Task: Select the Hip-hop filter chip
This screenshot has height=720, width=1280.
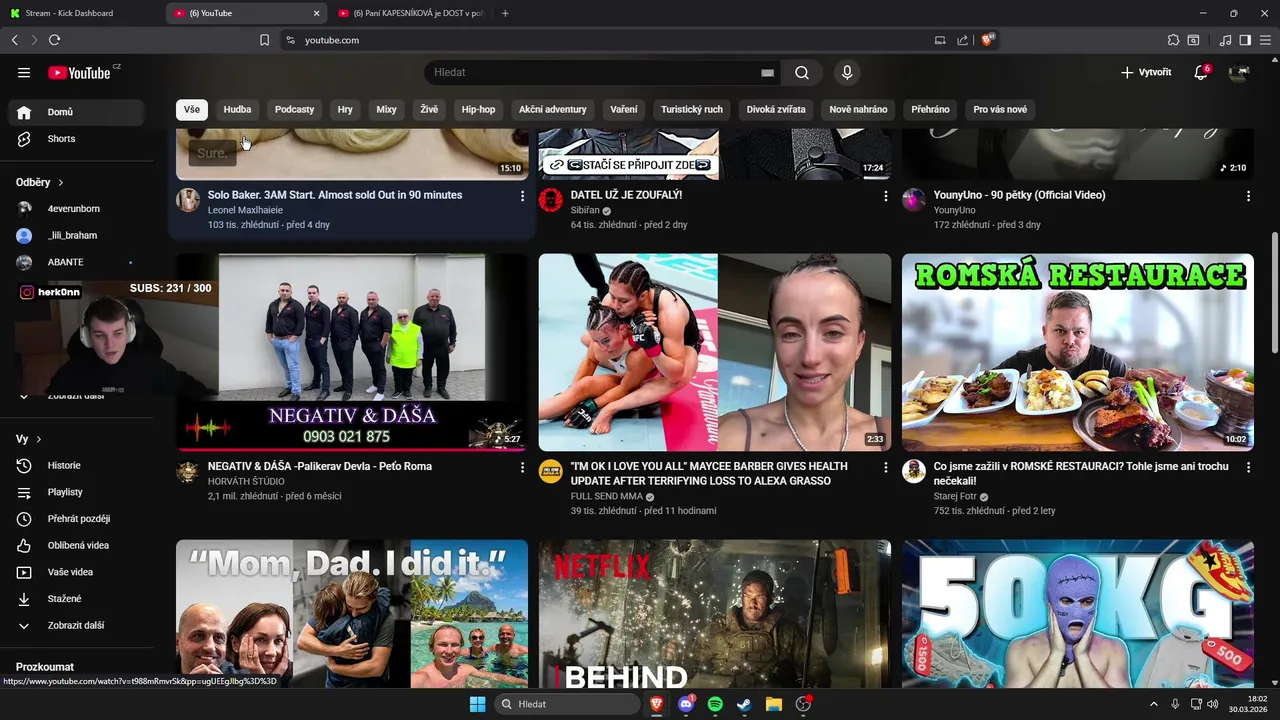Action: pyautogui.click(x=478, y=110)
